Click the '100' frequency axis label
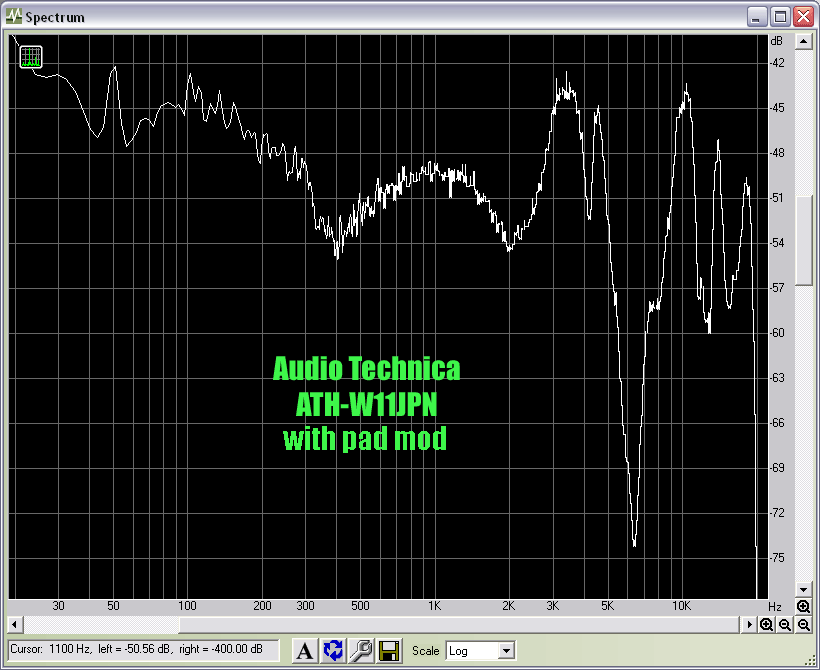This screenshot has width=820, height=670. (x=187, y=606)
